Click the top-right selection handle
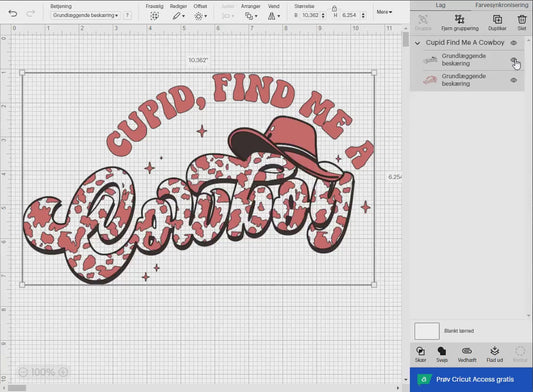The image size is (533, 392). pyautogui.click(x=374, y=72)
